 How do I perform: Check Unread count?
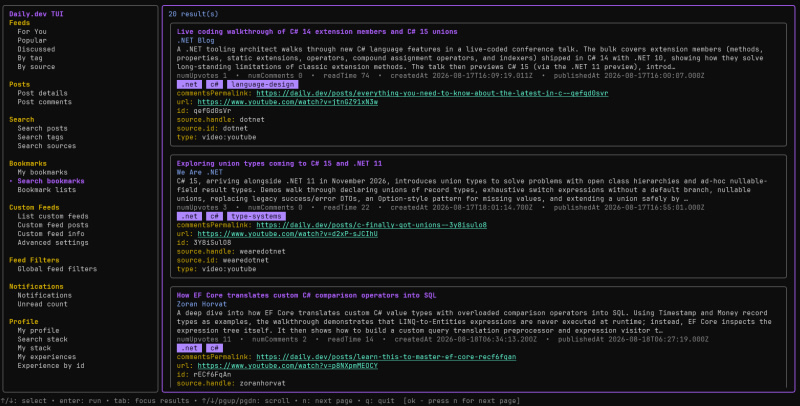[42, 304]
